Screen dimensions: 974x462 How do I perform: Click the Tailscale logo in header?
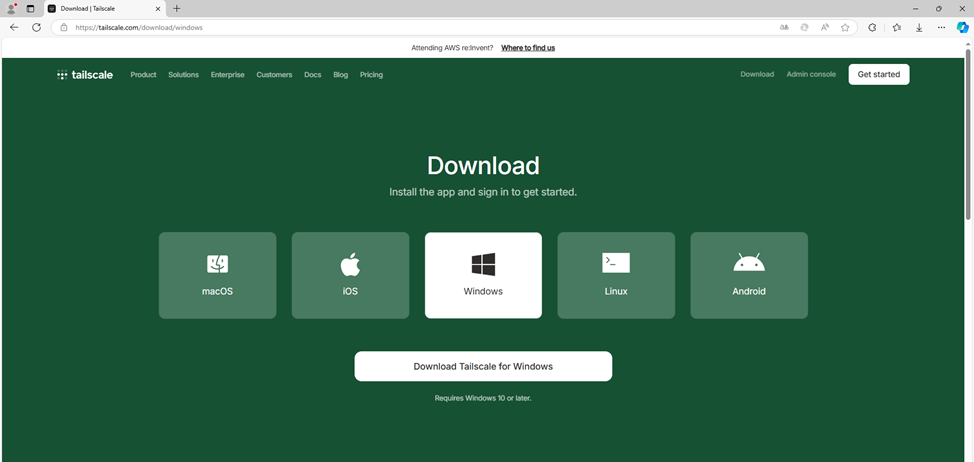click(x=84, y=75)
